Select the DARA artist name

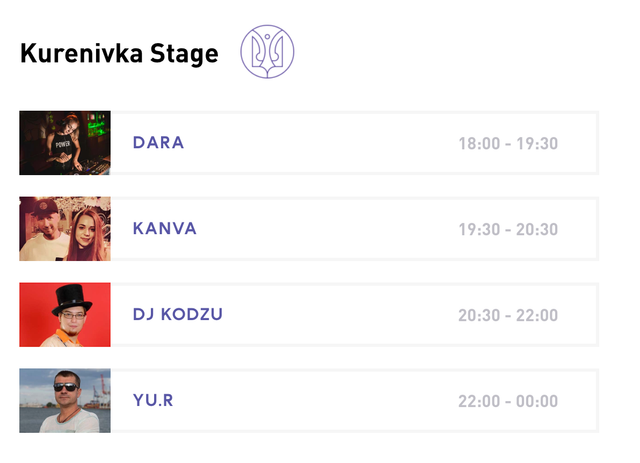tap(158, 143)
